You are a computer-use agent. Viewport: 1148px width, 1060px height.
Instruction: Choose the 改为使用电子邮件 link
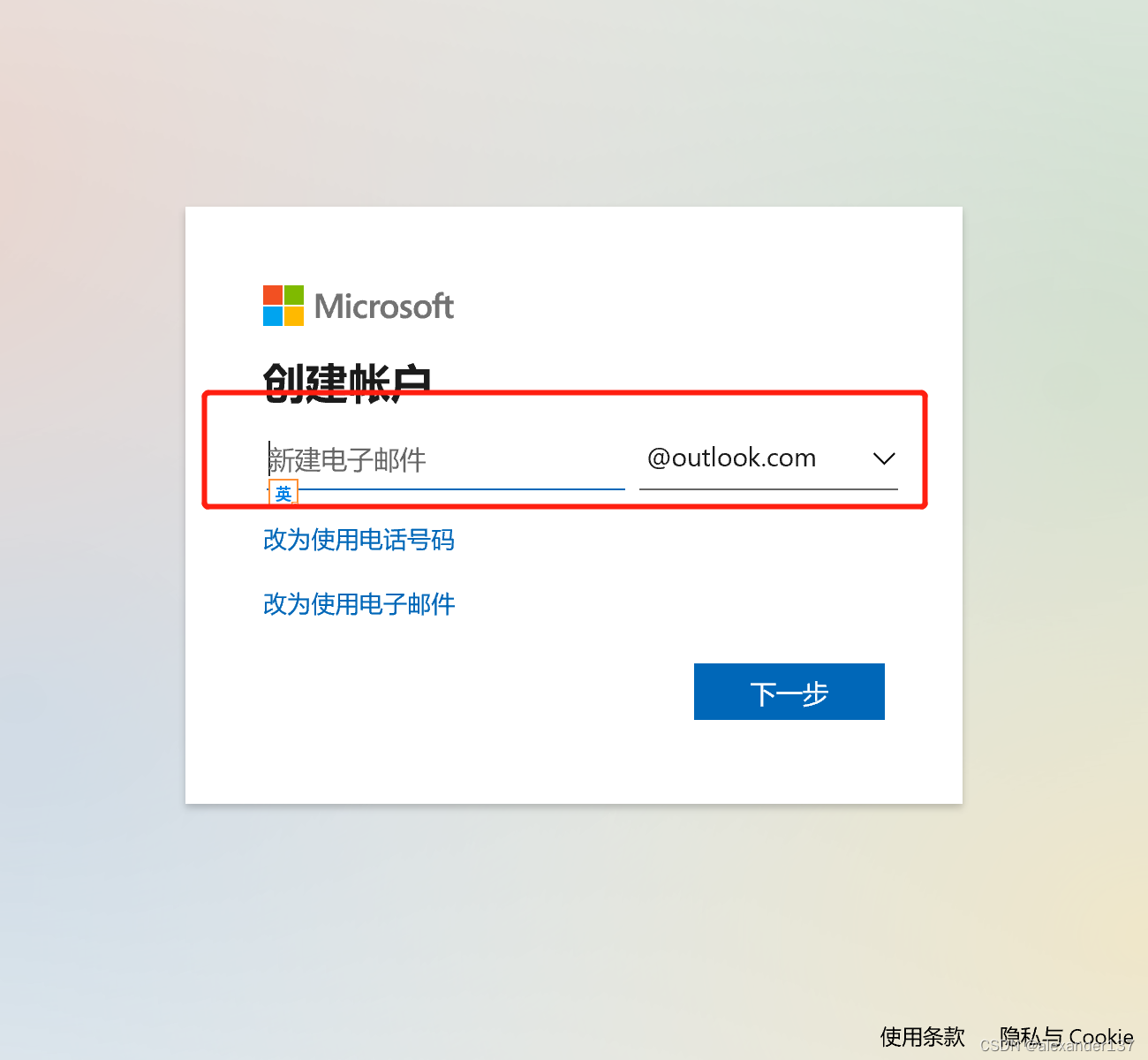[x=359, y=604]
